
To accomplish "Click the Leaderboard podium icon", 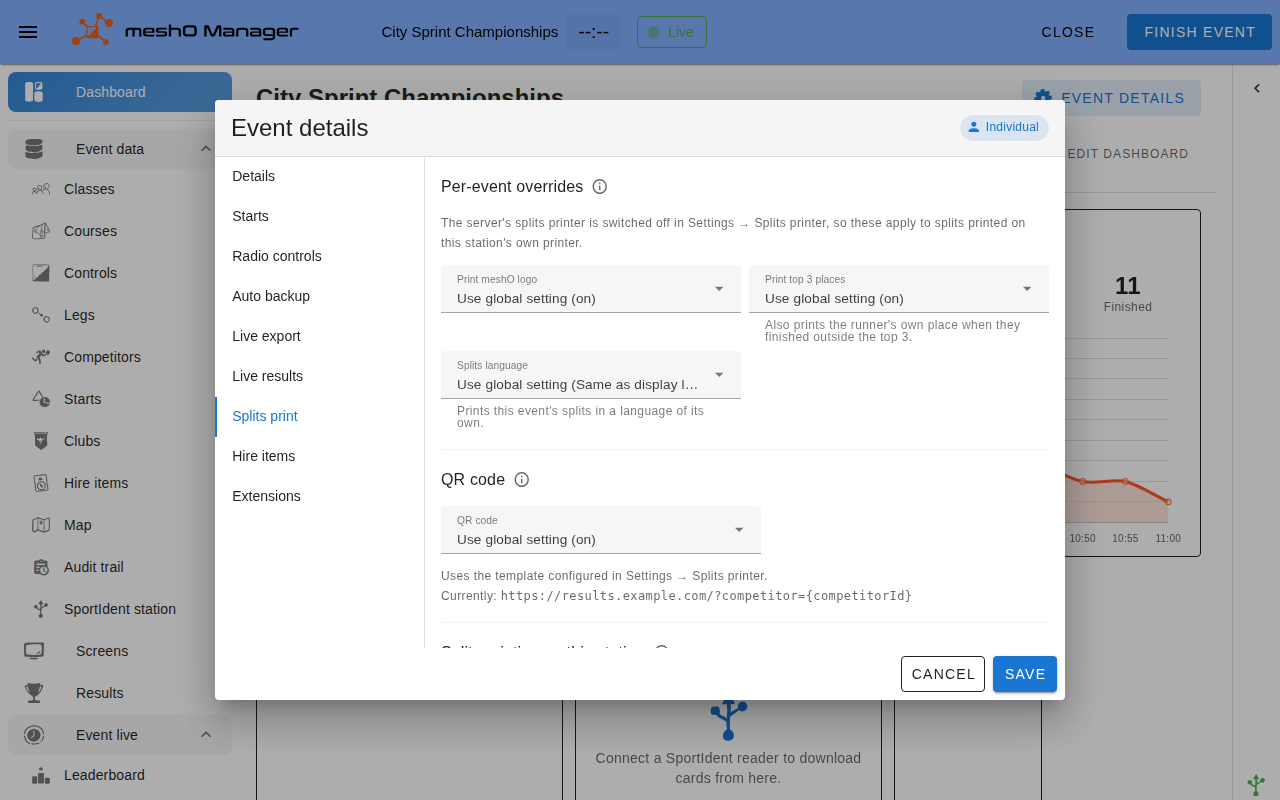I will tap(41, 775).
